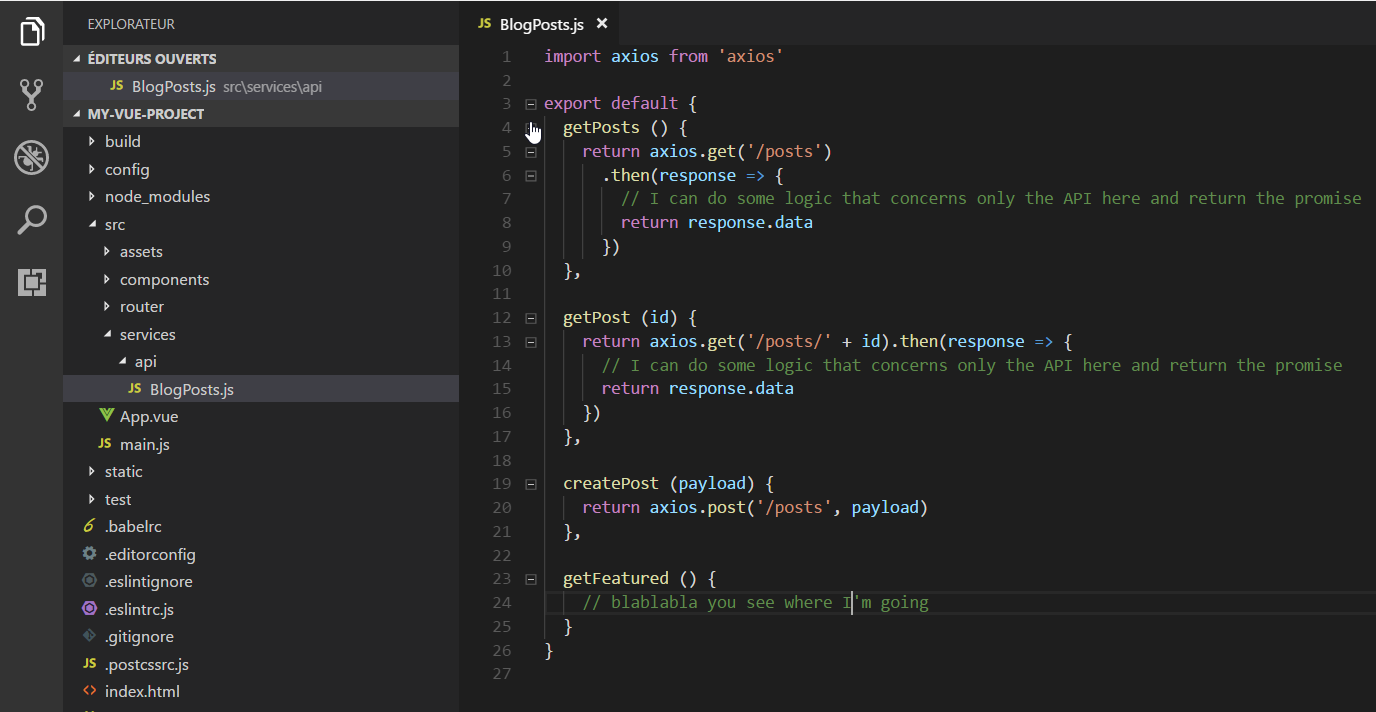Collapse the getPosts function body
The image size is (1376, 712).
(x=530, y=127)
